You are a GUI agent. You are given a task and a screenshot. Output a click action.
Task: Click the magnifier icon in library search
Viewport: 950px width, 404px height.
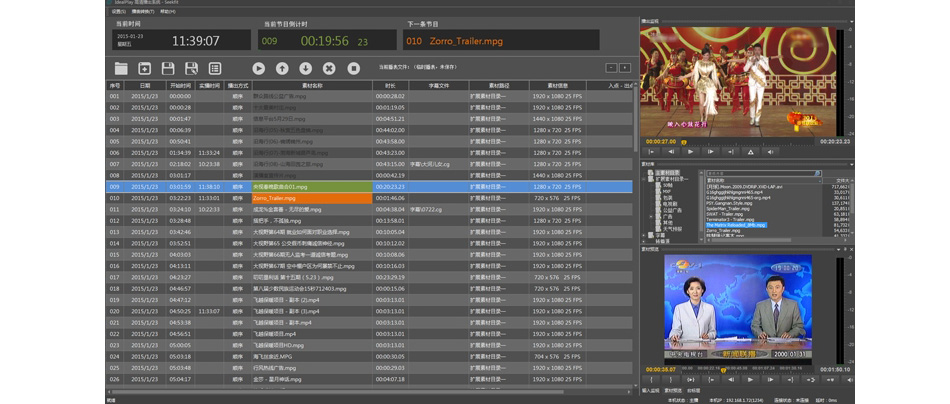click(x=817, y=173)
